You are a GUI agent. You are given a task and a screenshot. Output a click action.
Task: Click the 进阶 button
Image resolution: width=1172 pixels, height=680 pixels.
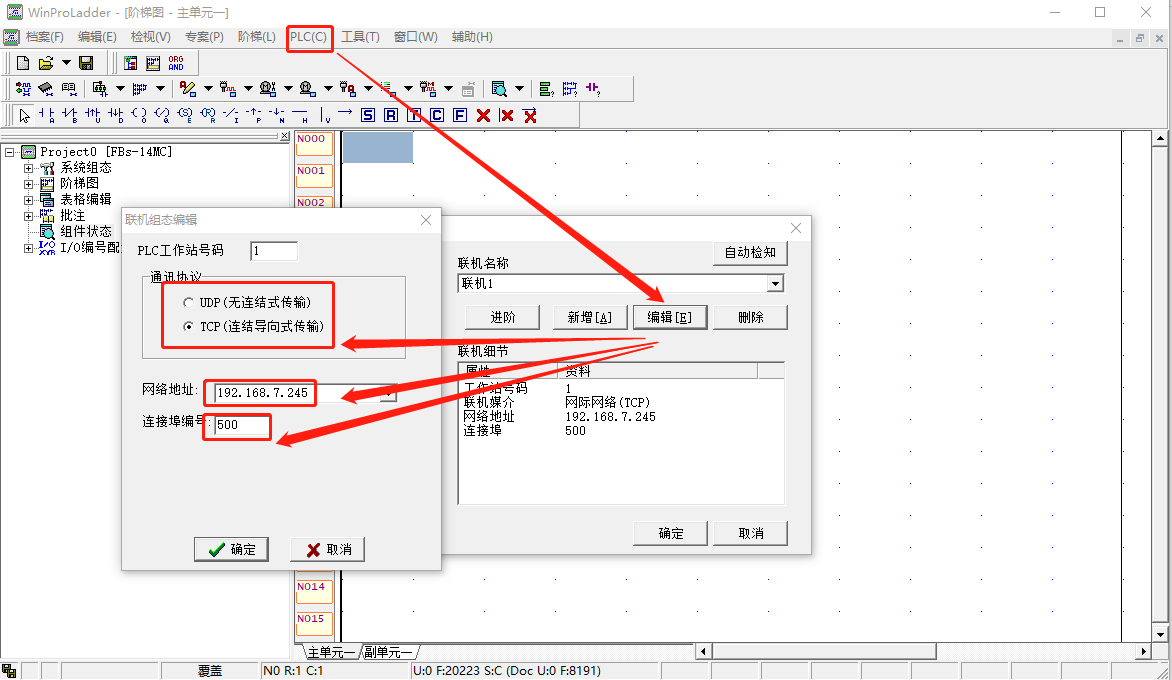[502, 318]
